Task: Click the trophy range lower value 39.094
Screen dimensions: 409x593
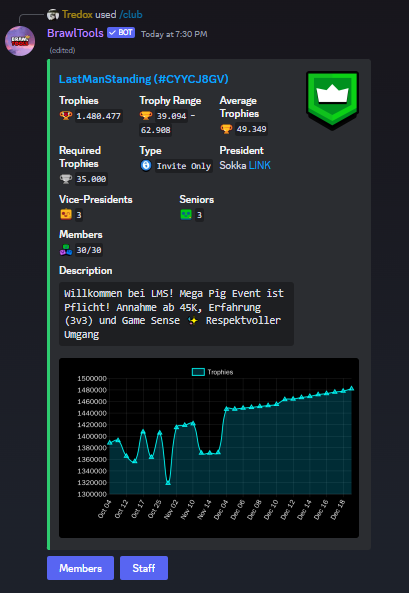Action: point(171,116)
